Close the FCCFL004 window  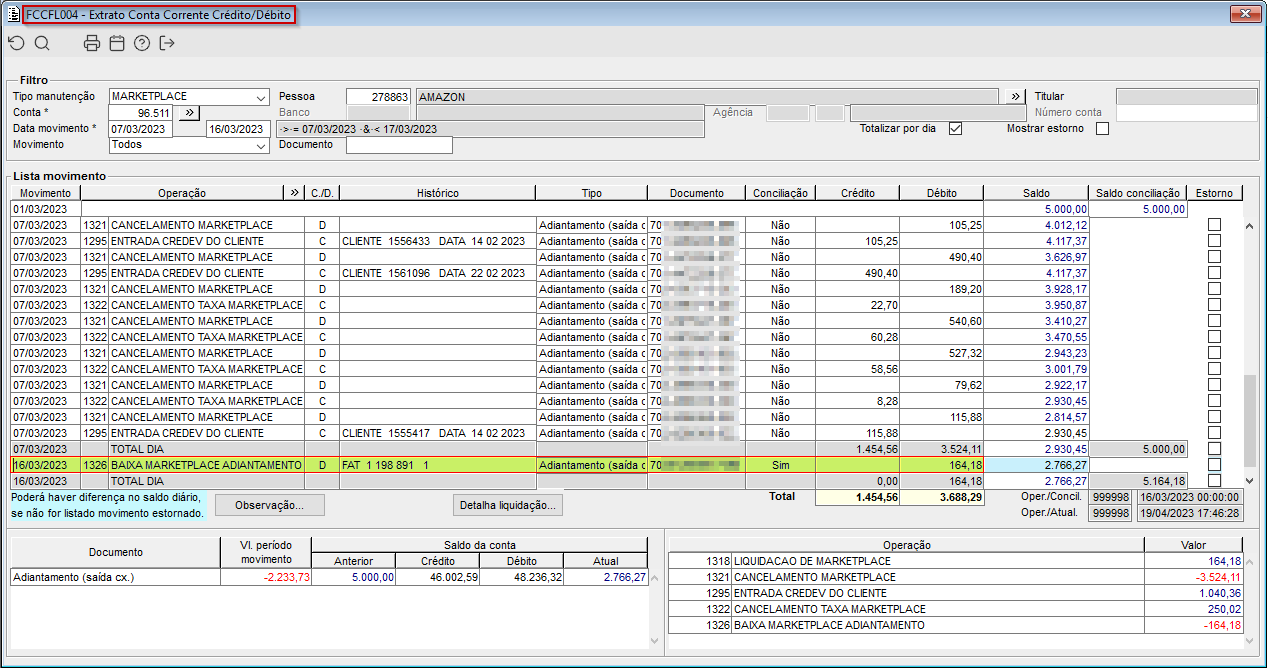pyautogui.click(x=1245, y=14)
